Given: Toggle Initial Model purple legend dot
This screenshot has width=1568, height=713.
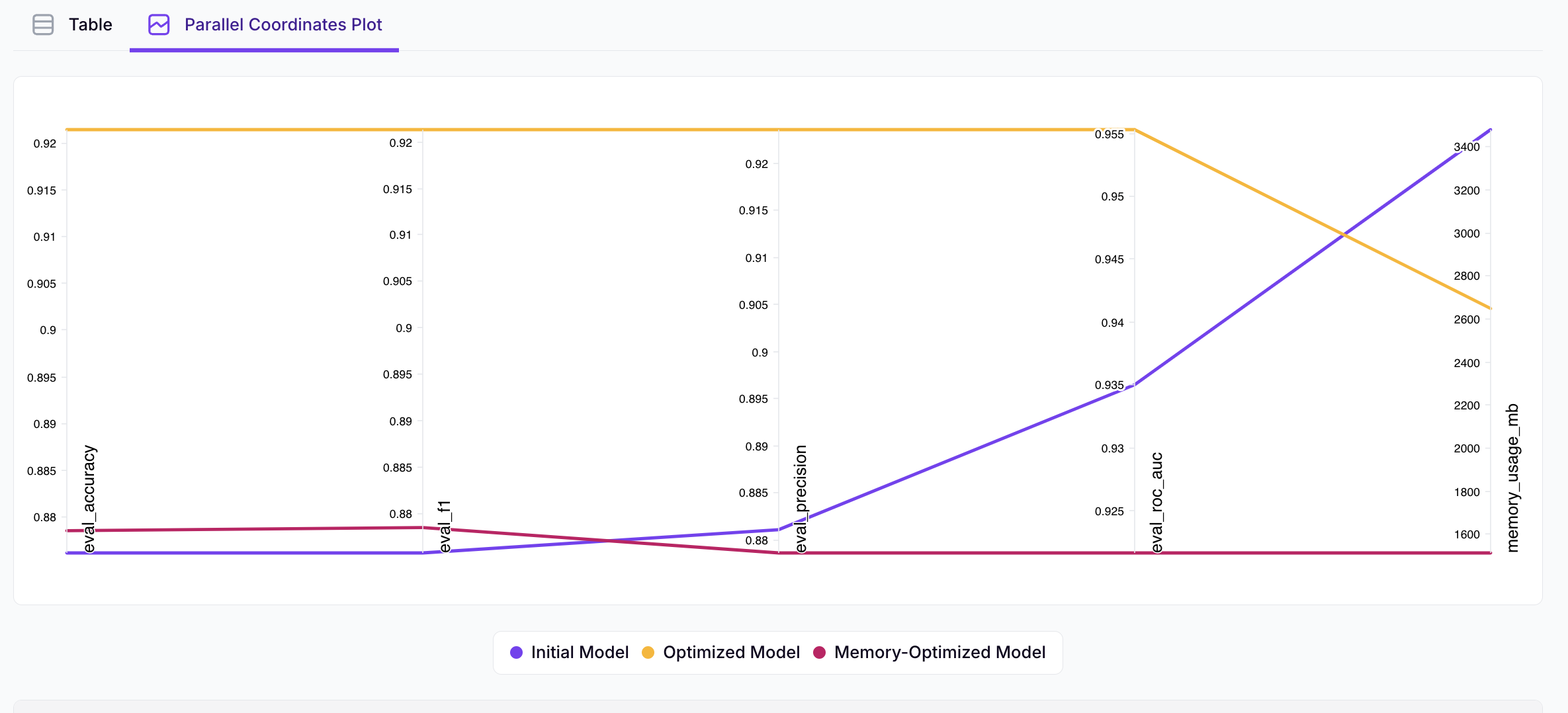Looking at the screenshot, I should point(517,653).
